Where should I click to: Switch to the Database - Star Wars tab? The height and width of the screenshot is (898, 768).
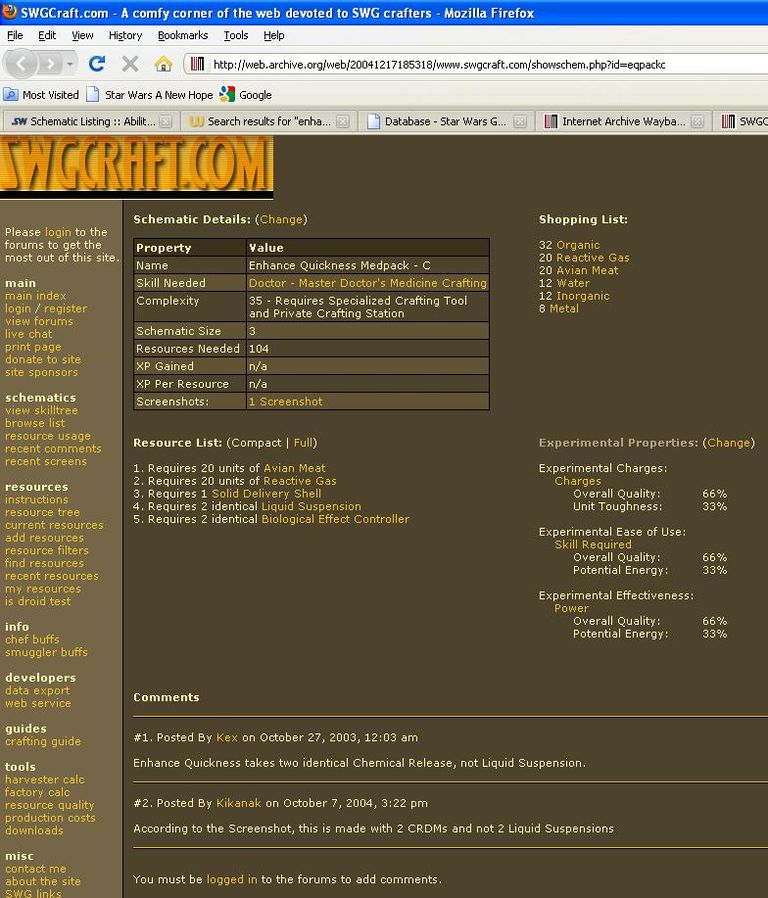tap(445, 122)
